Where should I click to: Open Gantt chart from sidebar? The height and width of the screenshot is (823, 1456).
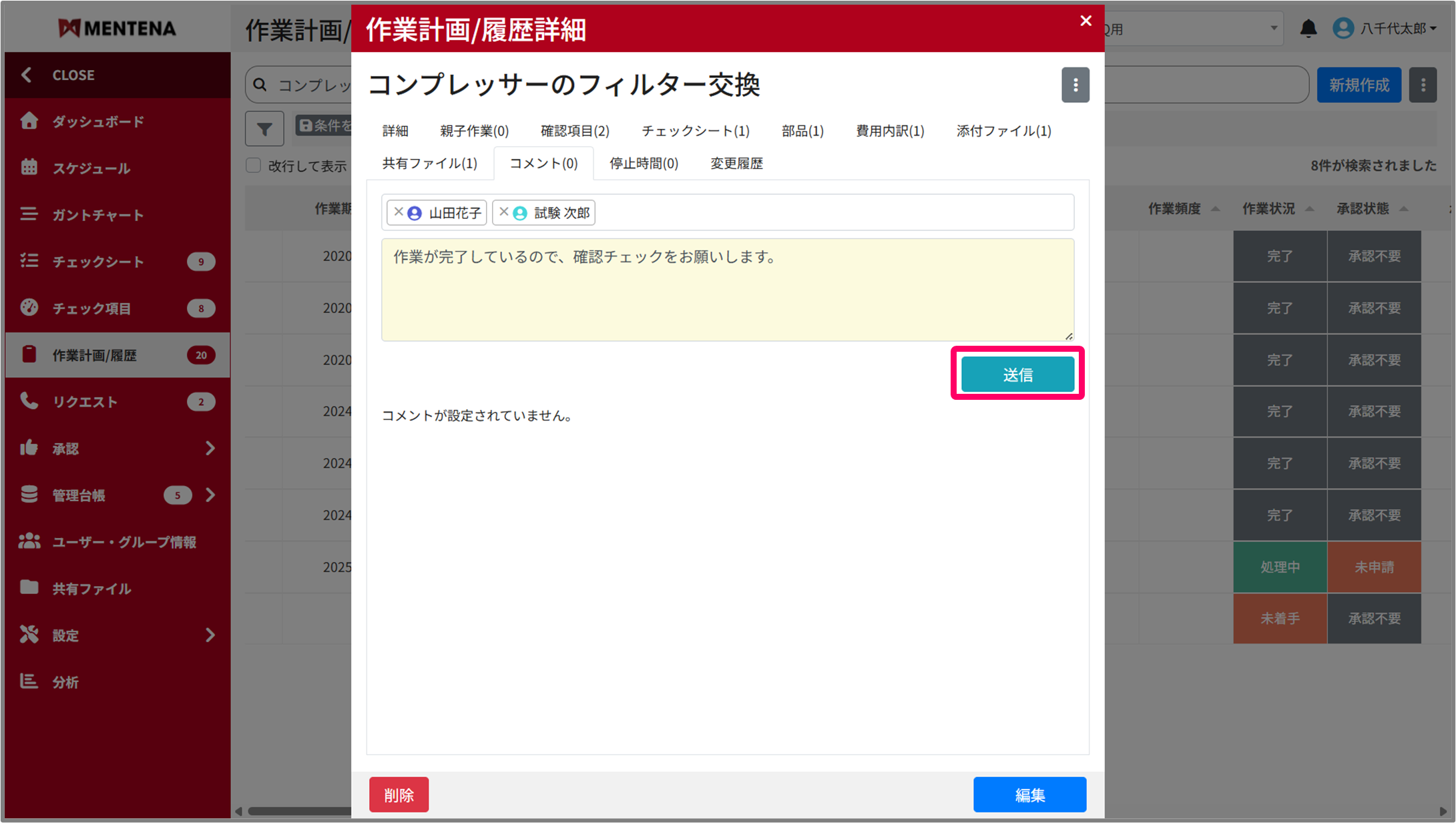97,214
